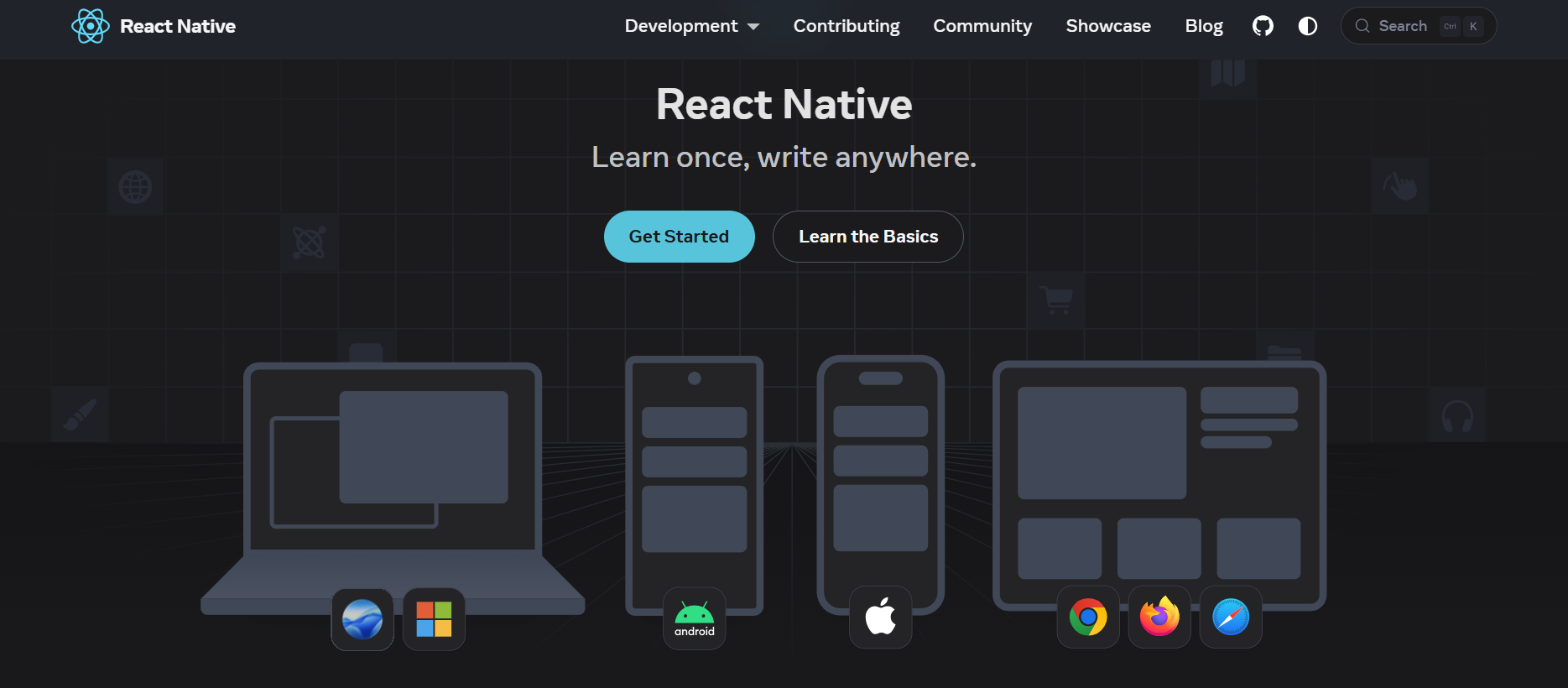Open the GitHub repository icon
The height and width of the screenshot is (688, 1568).
(x=1263, y=26)
